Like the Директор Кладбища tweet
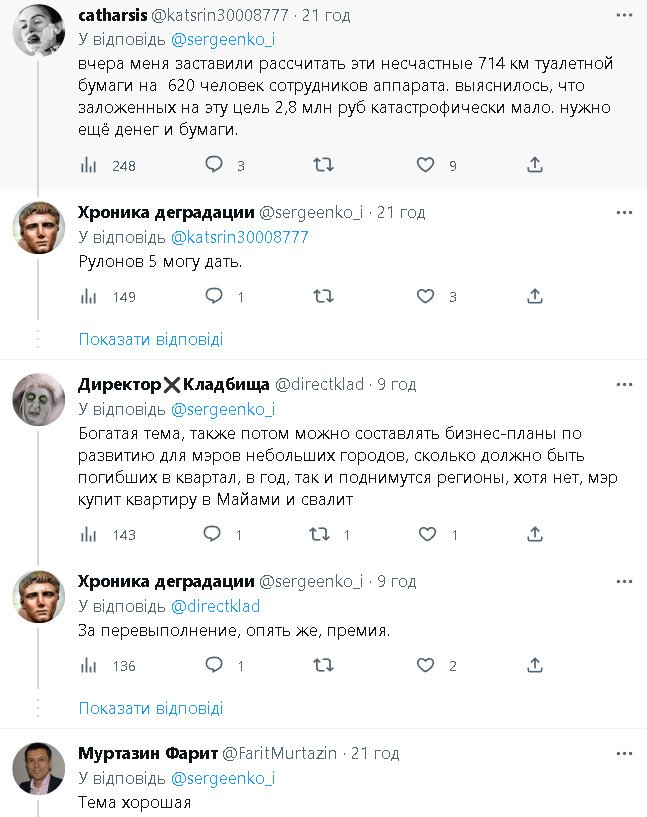The height and width of the screenshot is (817, 647). coord(426,534)
